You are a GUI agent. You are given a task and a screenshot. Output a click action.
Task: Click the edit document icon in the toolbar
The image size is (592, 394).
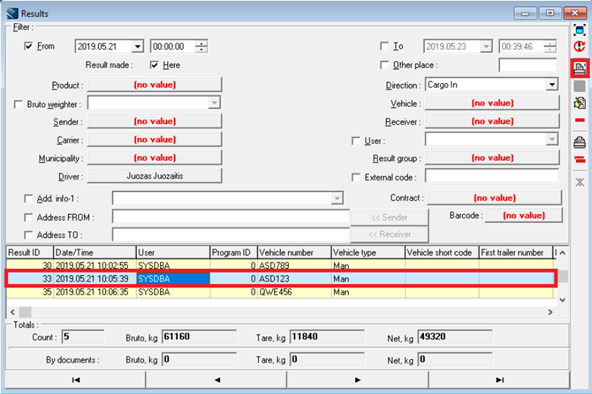[580, 103]
